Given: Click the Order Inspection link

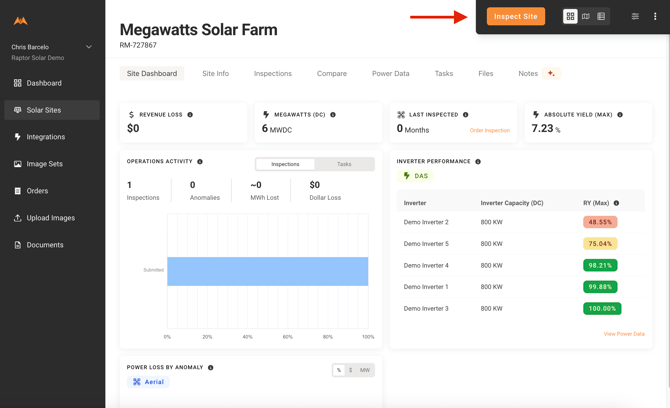Looking at the screenshot, I should point(490,130).
